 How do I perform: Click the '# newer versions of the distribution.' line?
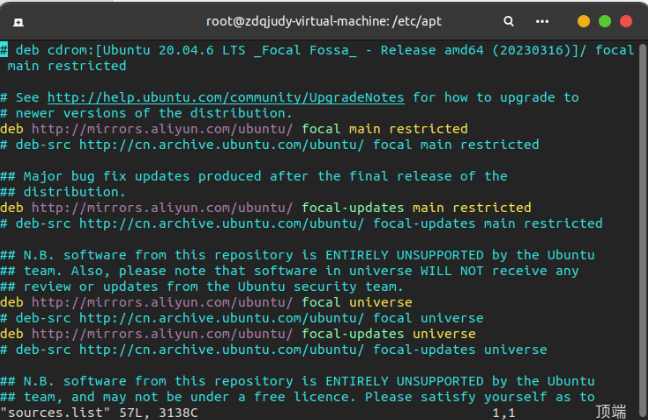(x=146, y=113)
